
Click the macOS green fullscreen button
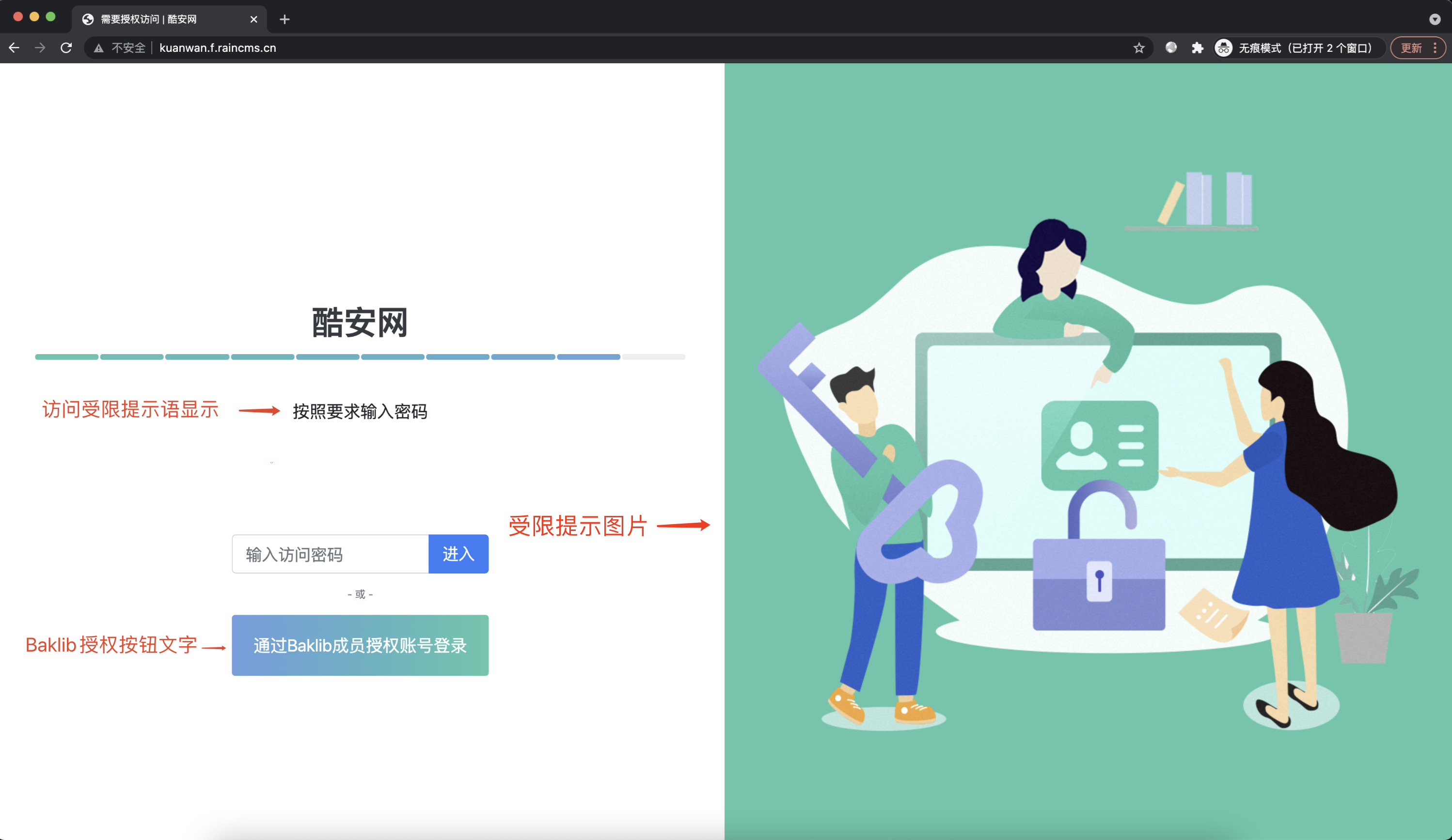51,16
